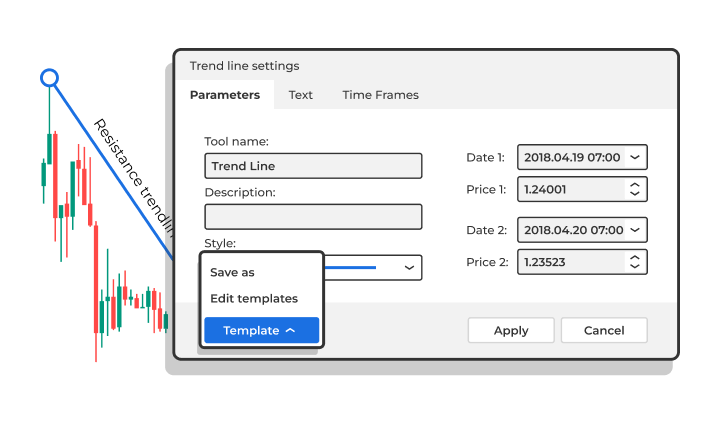Open the Date 2 dropdown chevron

pos(635,230)
